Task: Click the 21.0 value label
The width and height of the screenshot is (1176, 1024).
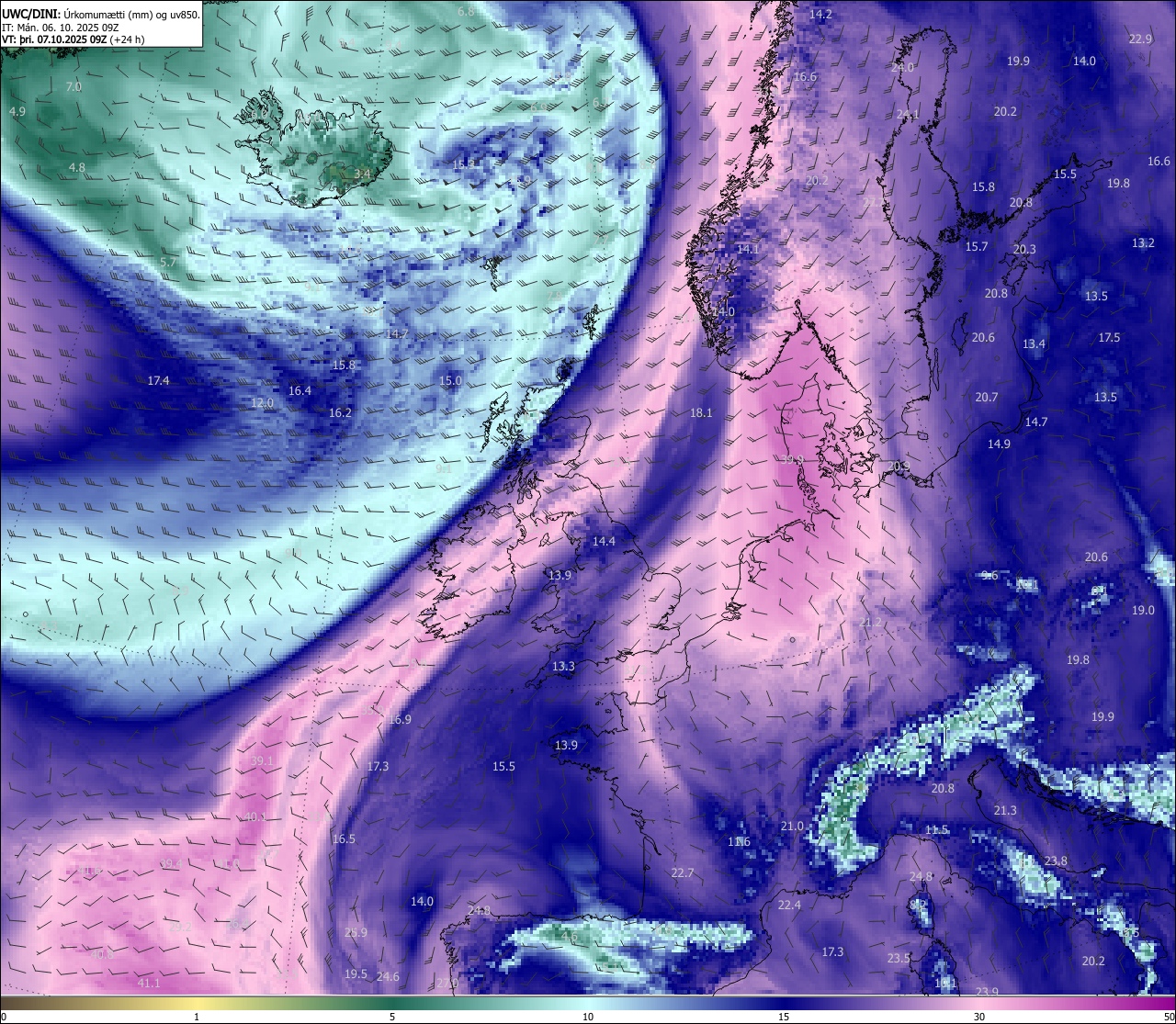Action: [x=792, y=827]
